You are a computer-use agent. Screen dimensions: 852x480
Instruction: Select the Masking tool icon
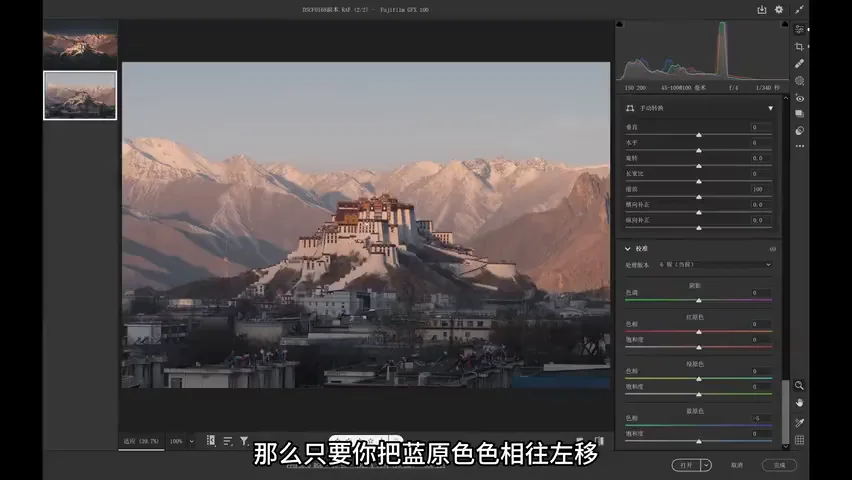tap(799, 81)
